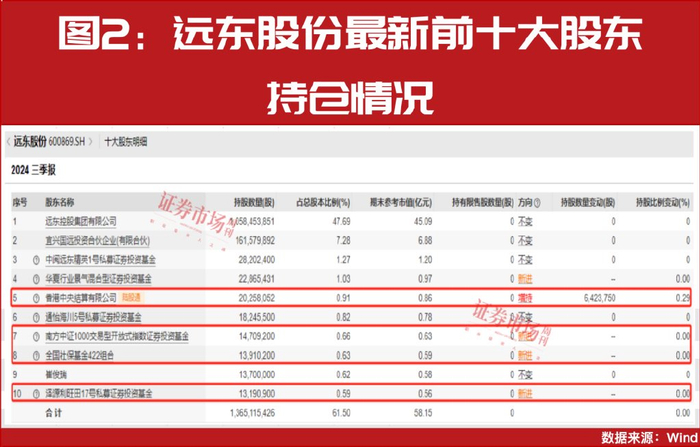
Task: Sort by 占总股本比例(%) column header
Action: [x=324, y=203]
